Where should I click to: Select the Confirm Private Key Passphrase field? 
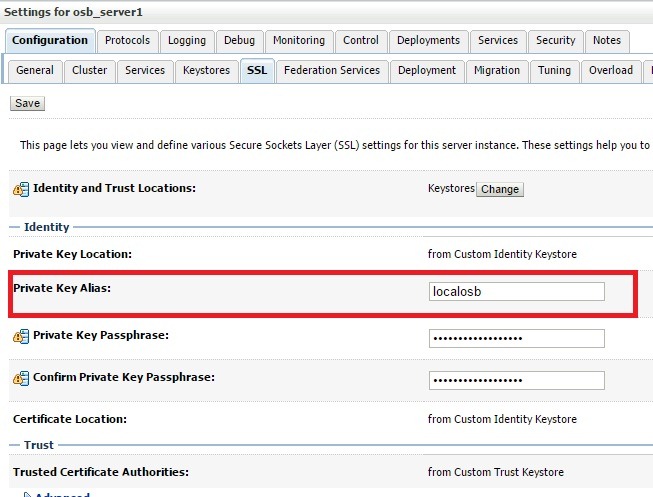[517, 380]
